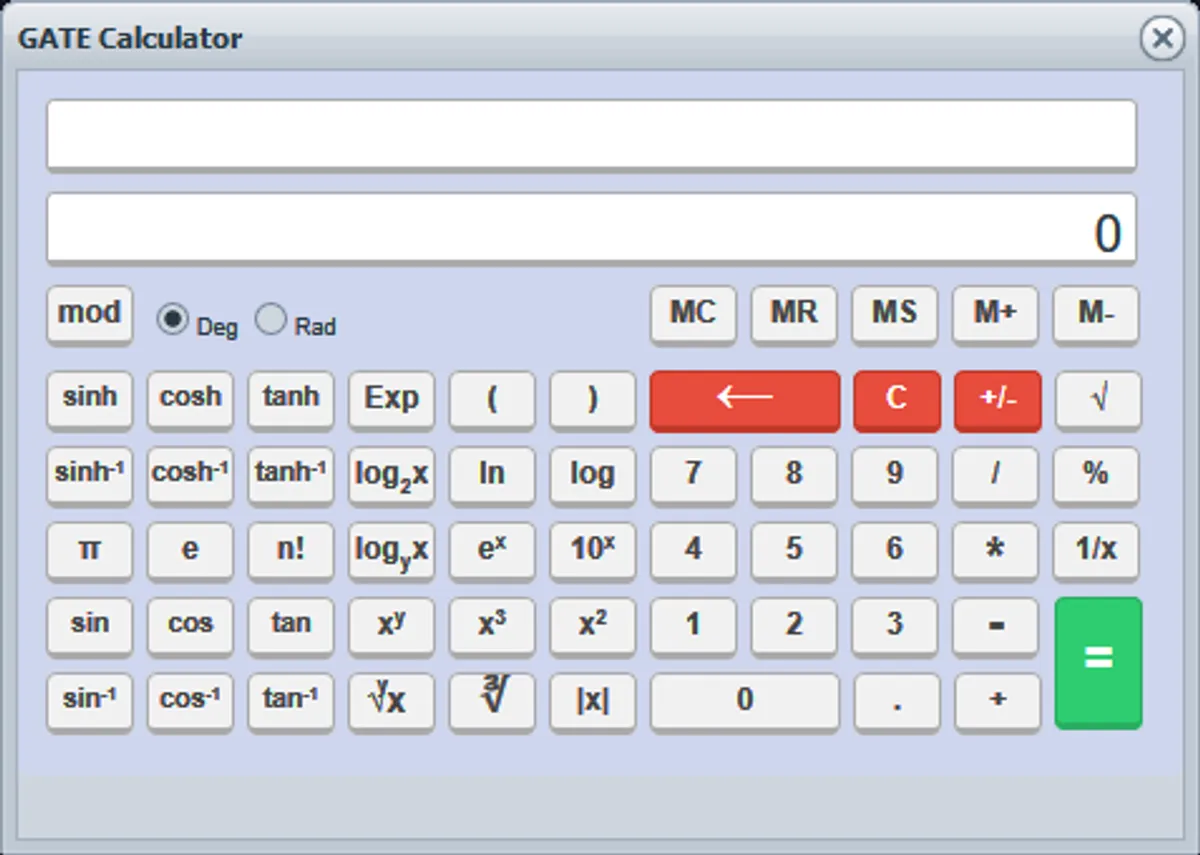Viewport: 1200px width, 855px height.
Task: Click the M+ memory add button
Action: [996, 315]
